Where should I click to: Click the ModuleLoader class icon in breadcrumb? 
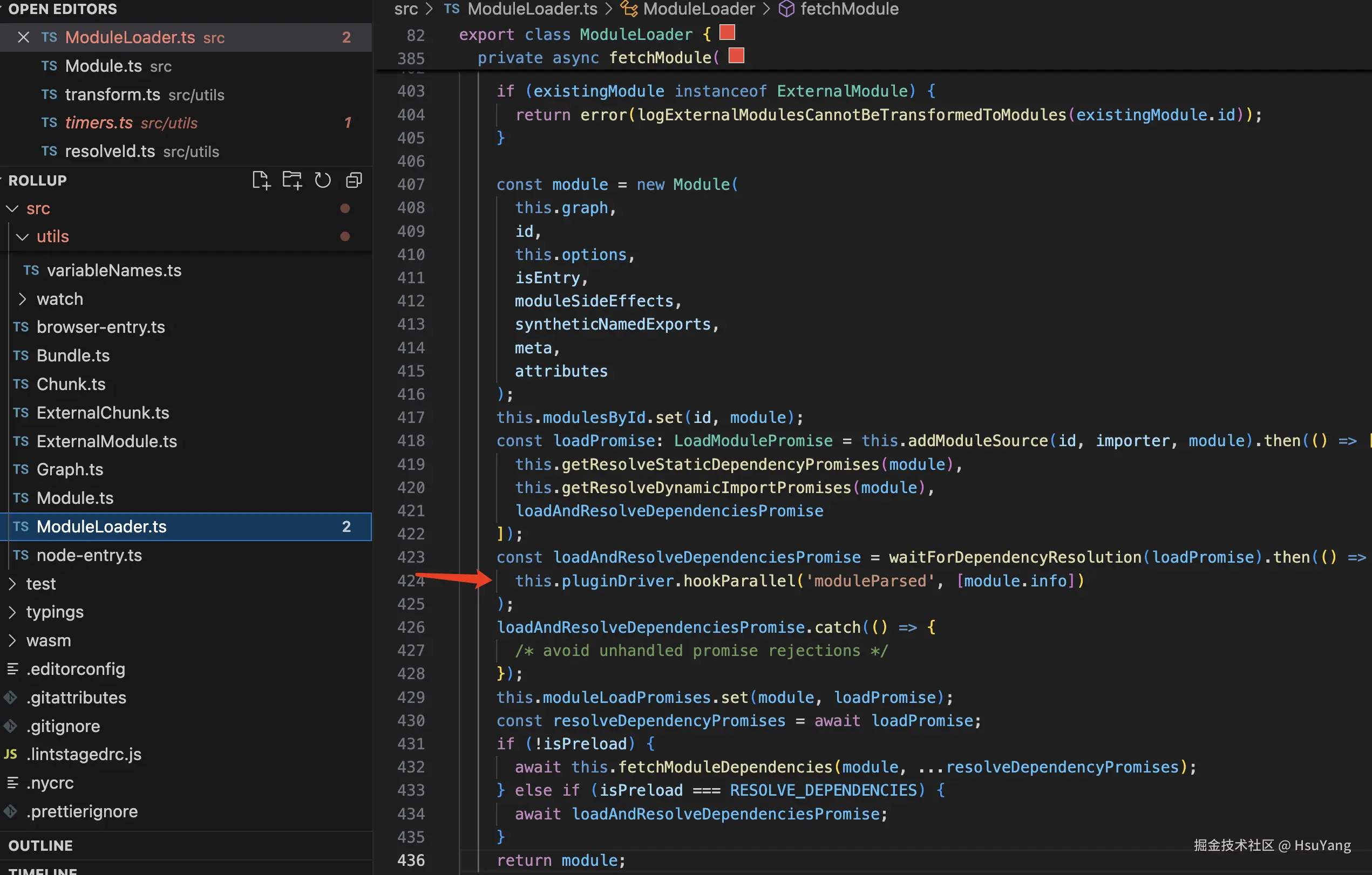(x=628, y=9)
